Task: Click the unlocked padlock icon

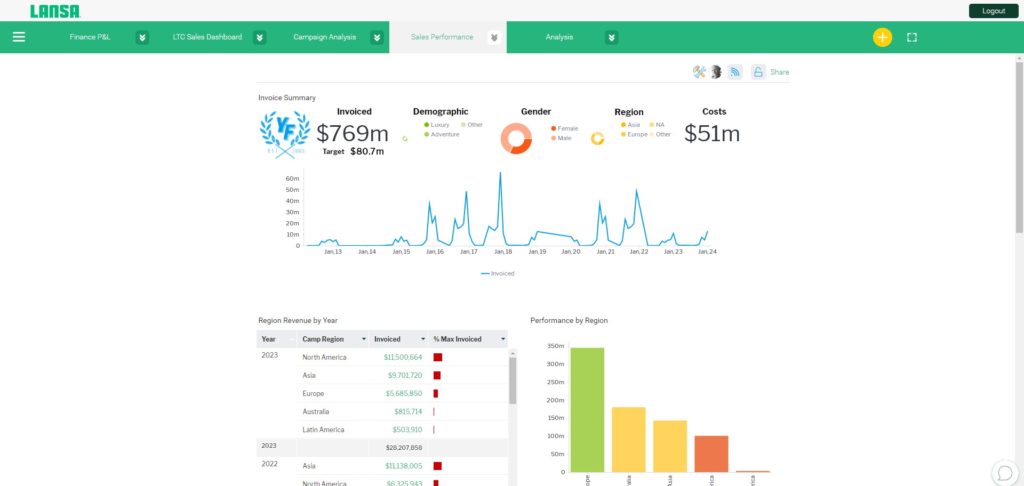Action: [758, 72]
